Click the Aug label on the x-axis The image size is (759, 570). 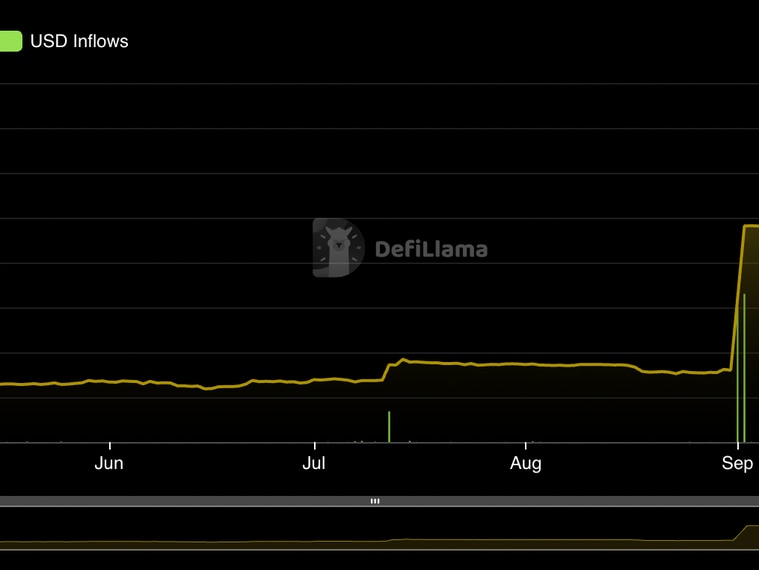pyautogui.click(x=526, y=463)
